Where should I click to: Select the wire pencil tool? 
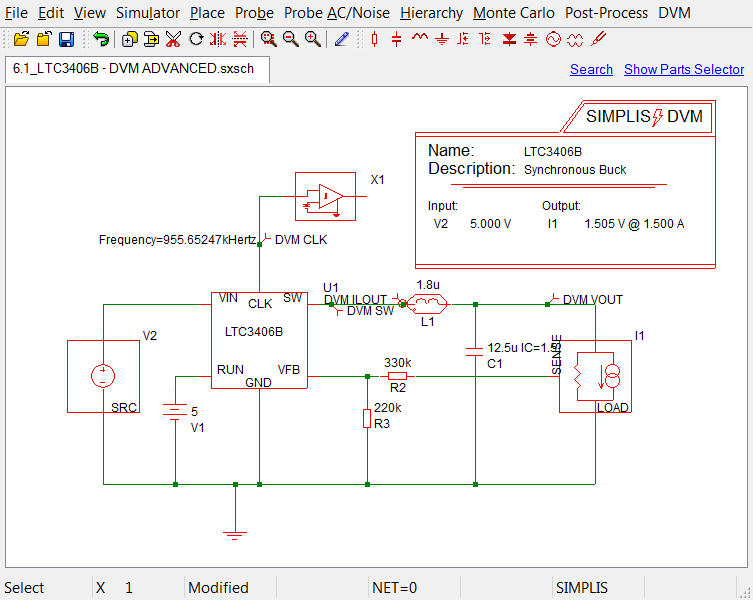pos(342,39)
